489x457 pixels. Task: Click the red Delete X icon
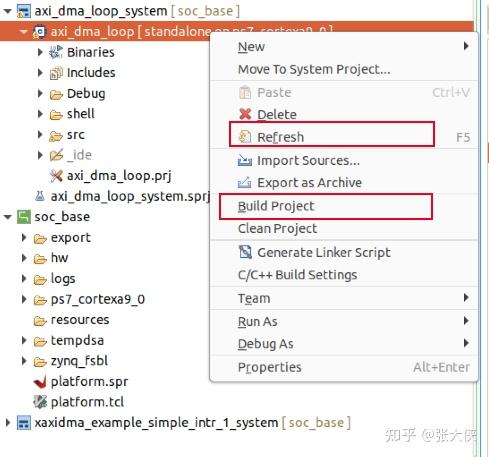tap(245, 114)
